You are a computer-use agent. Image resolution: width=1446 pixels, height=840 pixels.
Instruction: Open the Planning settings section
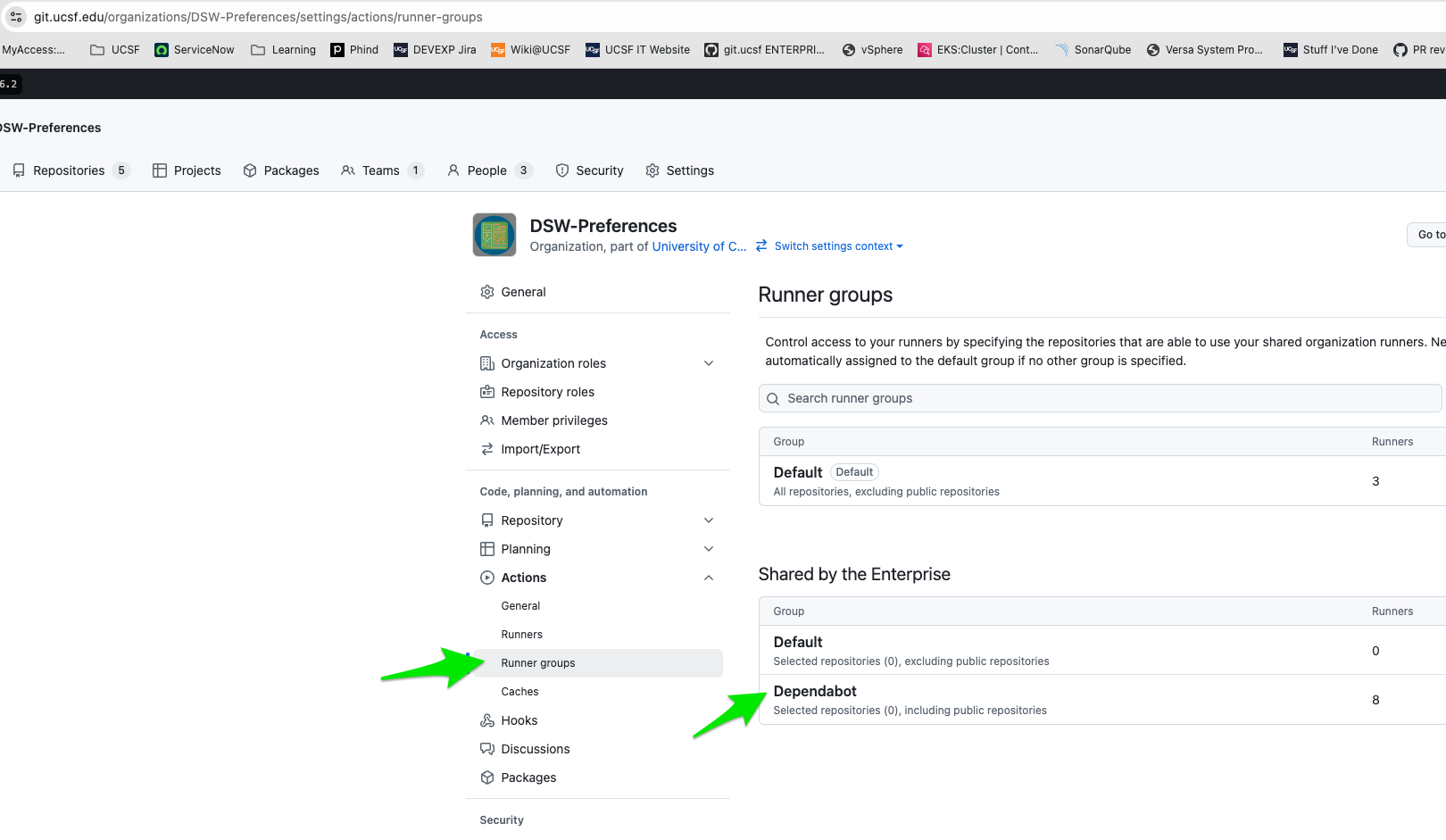[x=526, y=549]
